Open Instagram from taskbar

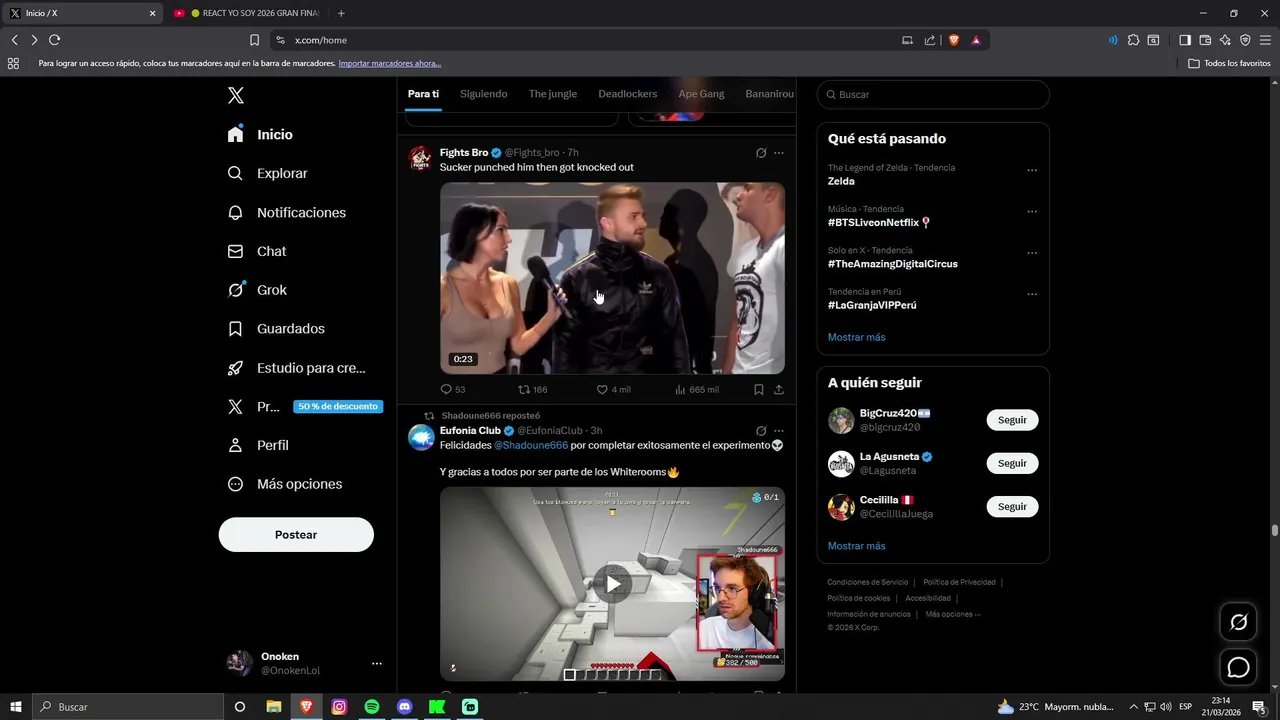[339, 707]
